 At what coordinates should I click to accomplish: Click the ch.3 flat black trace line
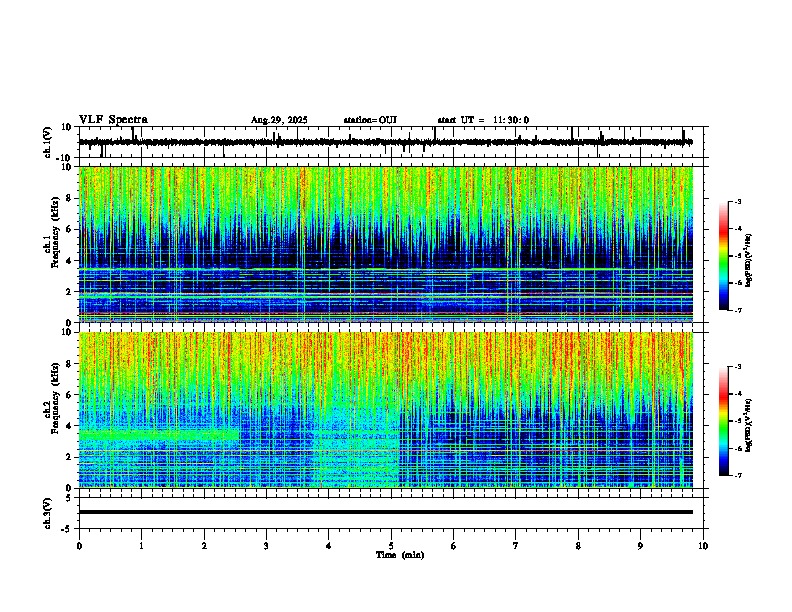385,512
